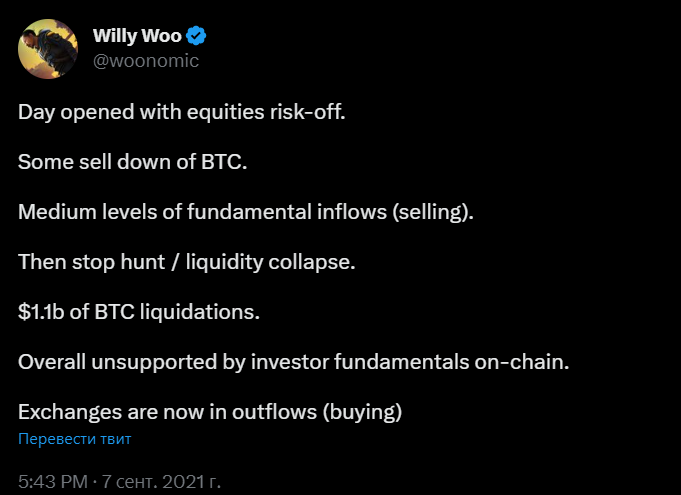Click the blue verified badge icon
681x495 pixels.
[x=197, y=37]
